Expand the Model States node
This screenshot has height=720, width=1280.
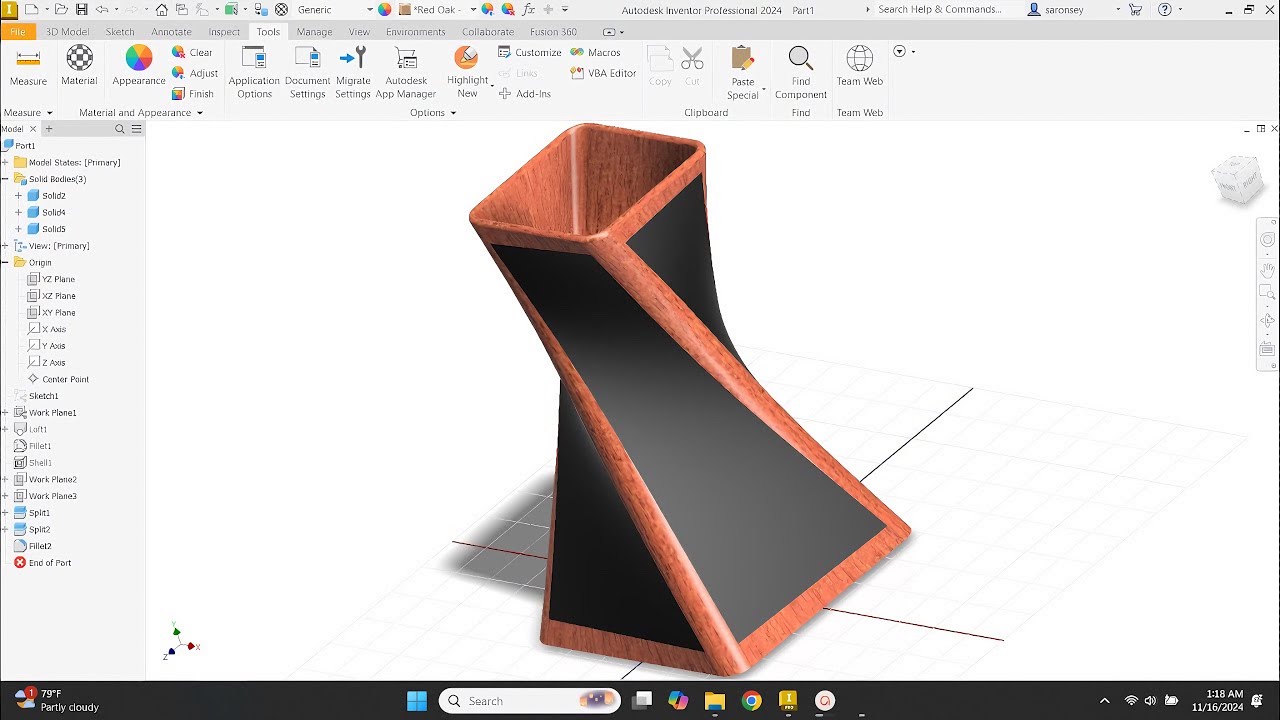[x=5, y=162]
